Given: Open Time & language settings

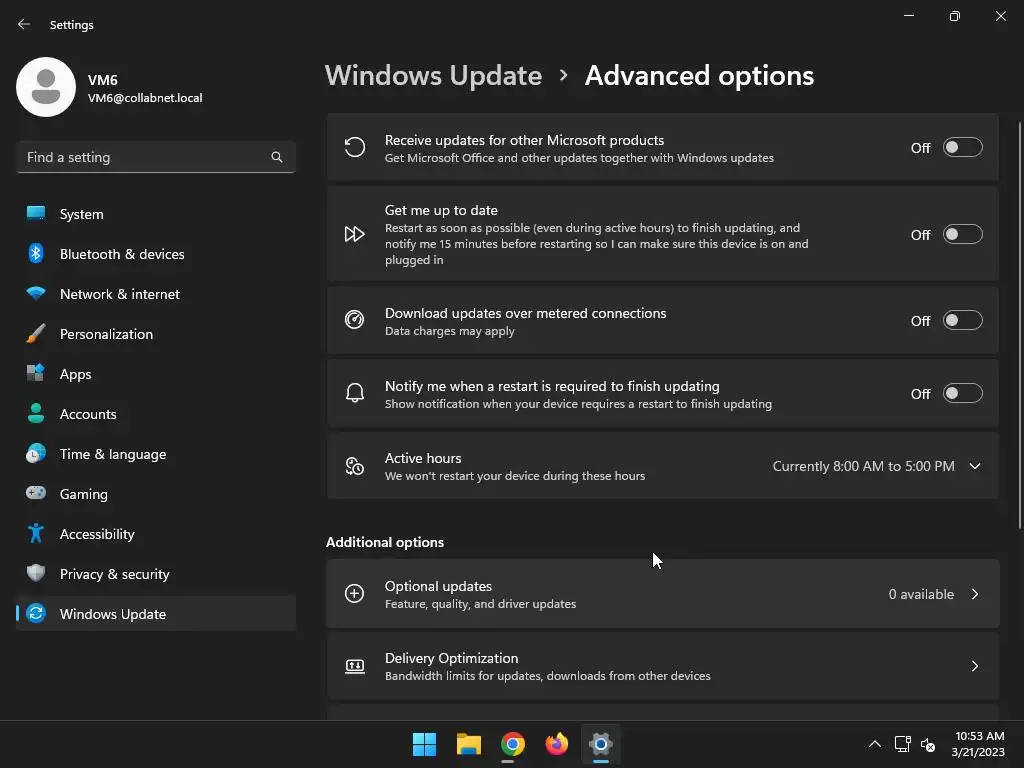Looking at the screenshot, I should click(x=155, y=454).
